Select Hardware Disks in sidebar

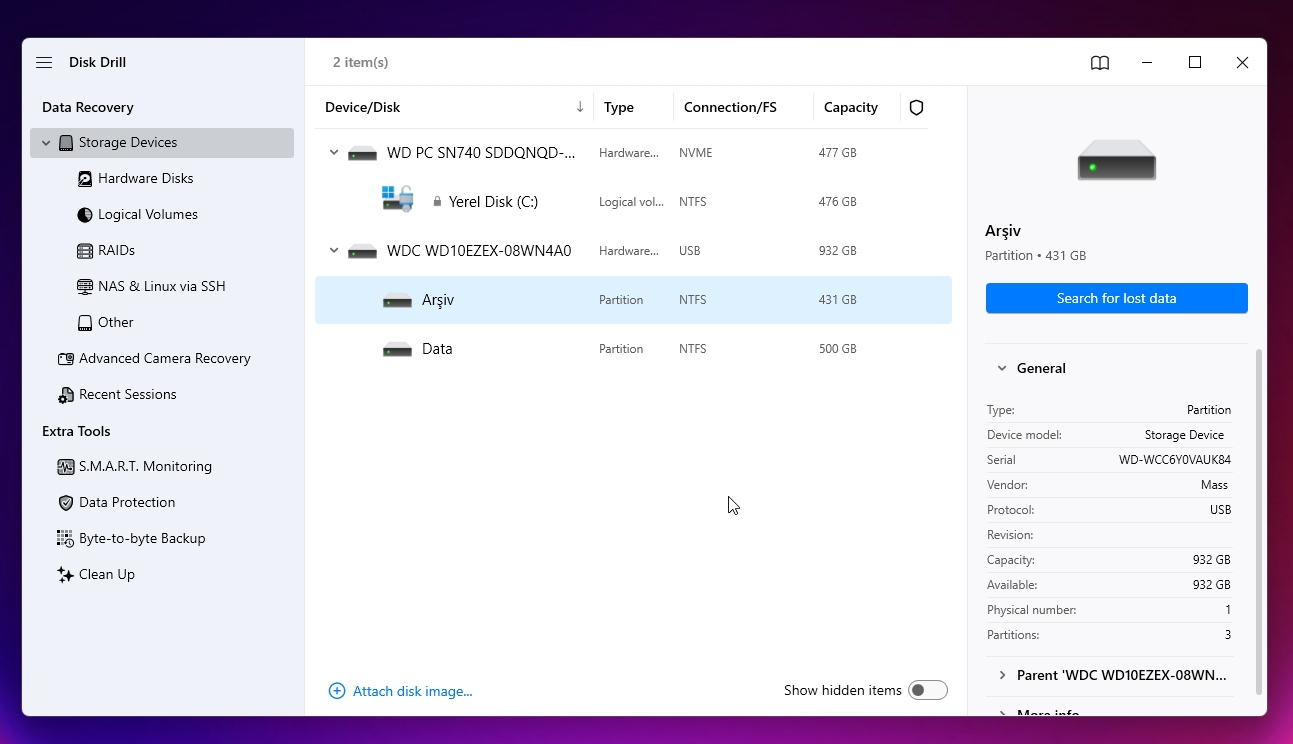point(146,179)
